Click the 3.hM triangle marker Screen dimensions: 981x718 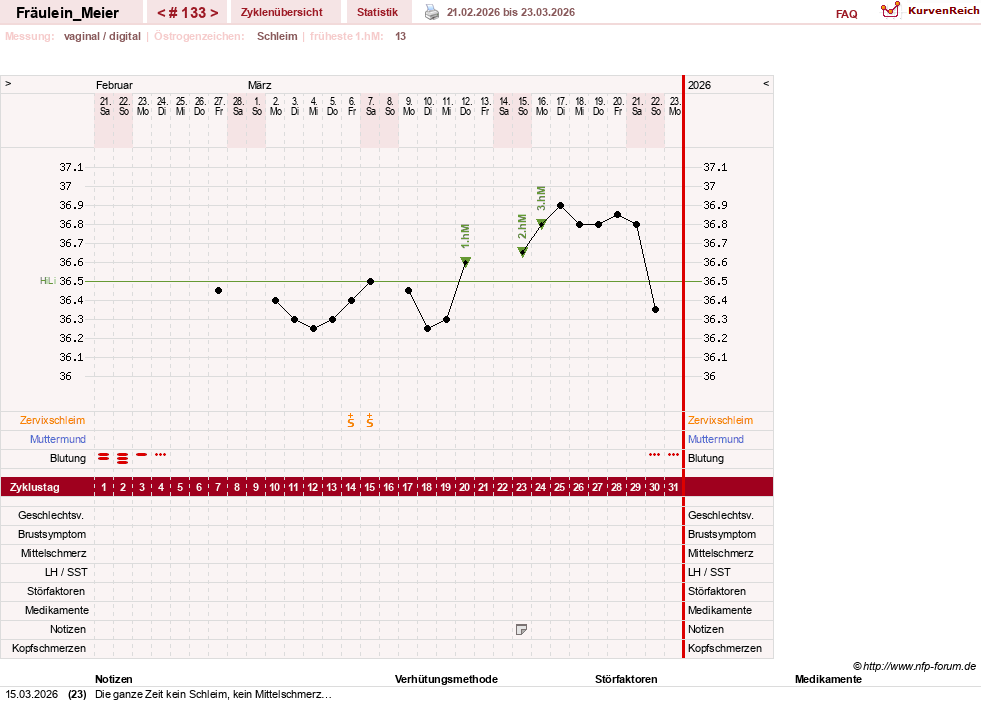pyautogui.click(x=542, y=223)
